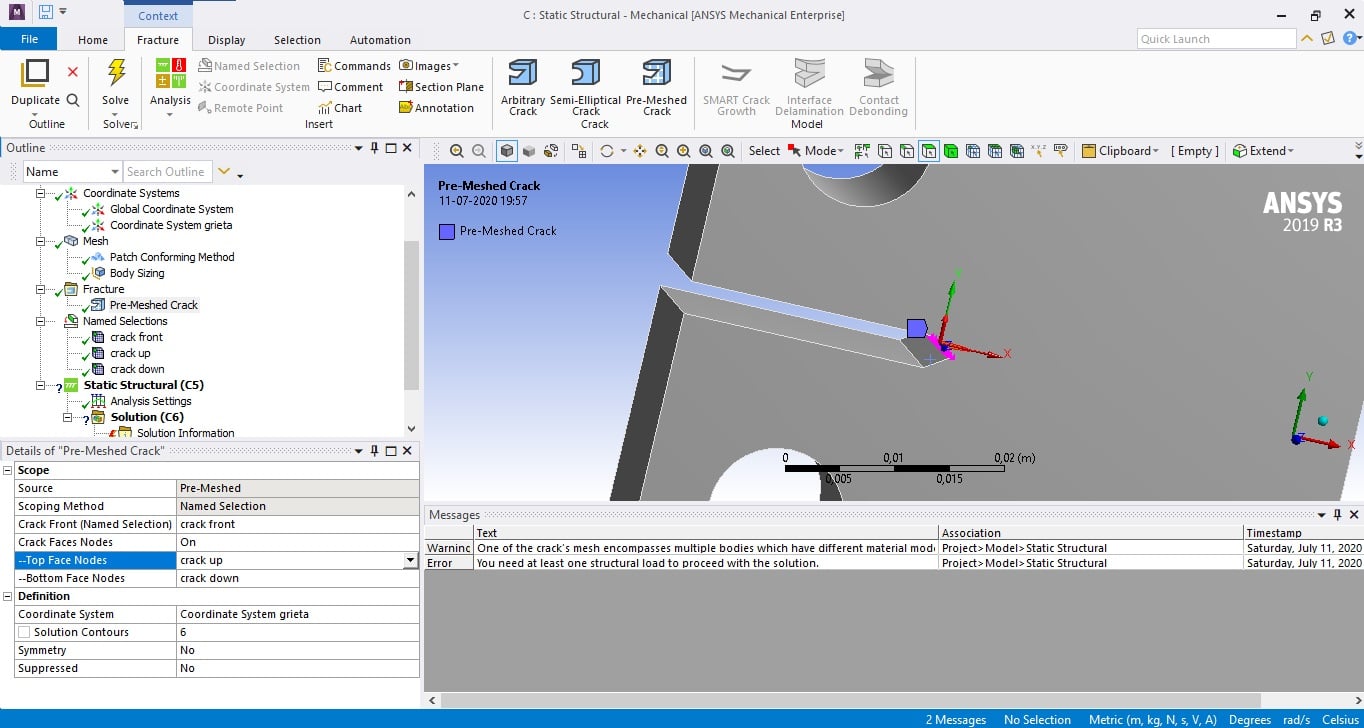Click the red delete X in Outline group

point(73,72)
